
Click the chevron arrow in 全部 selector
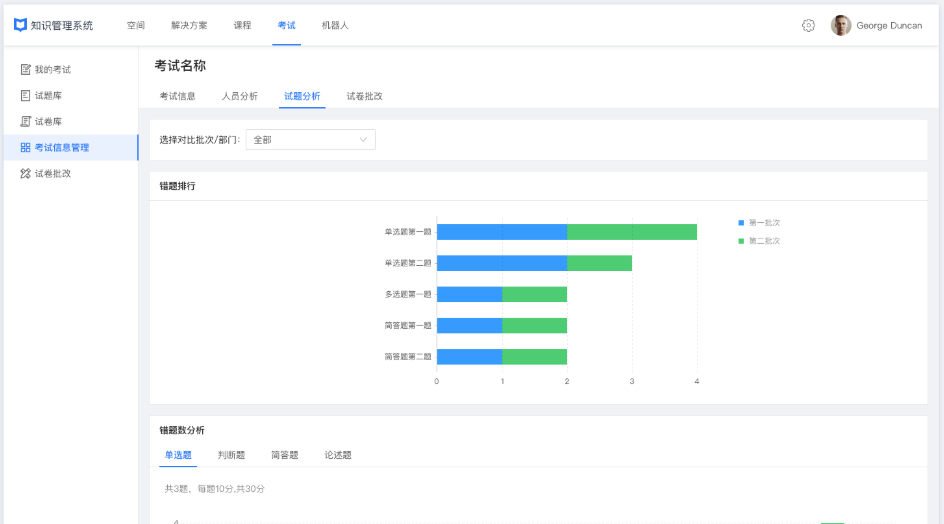click(364, 140)
